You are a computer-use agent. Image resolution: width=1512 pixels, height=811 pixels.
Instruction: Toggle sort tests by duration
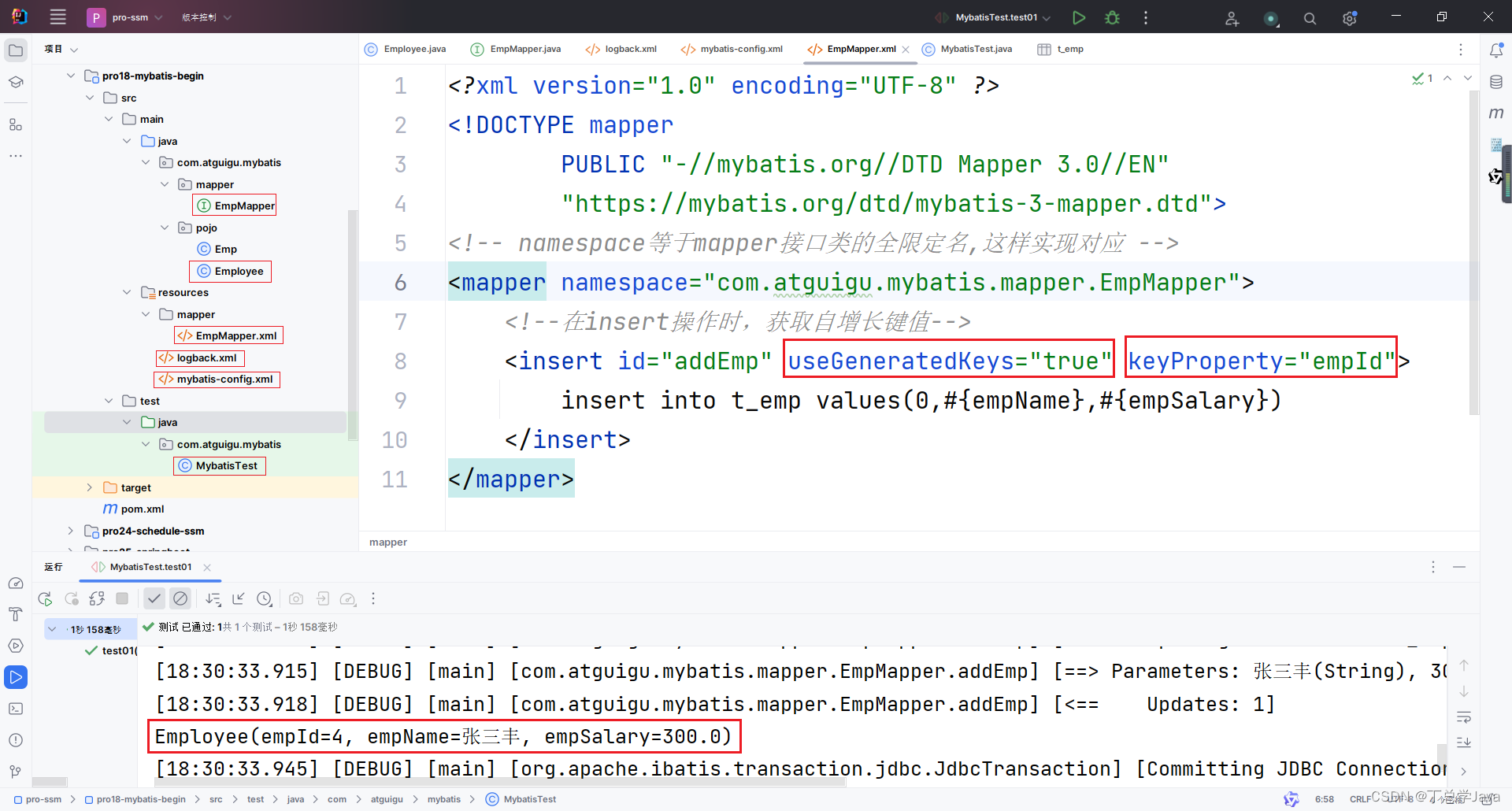pos(213,598)
